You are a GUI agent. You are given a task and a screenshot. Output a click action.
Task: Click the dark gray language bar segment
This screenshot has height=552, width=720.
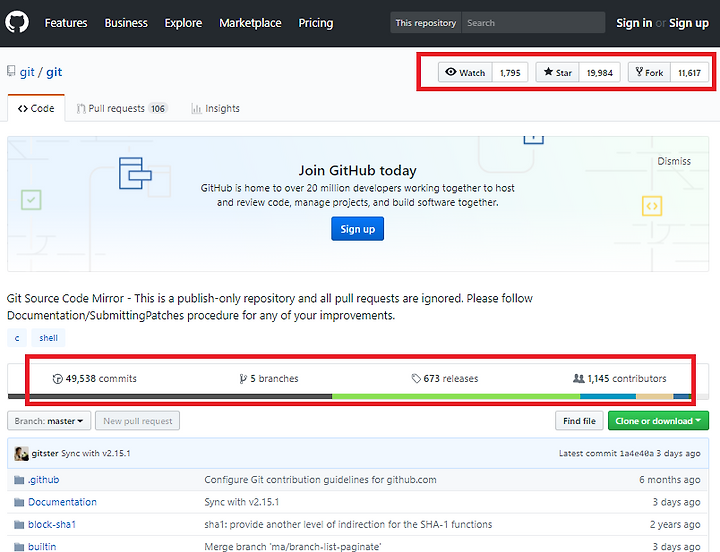170,396
